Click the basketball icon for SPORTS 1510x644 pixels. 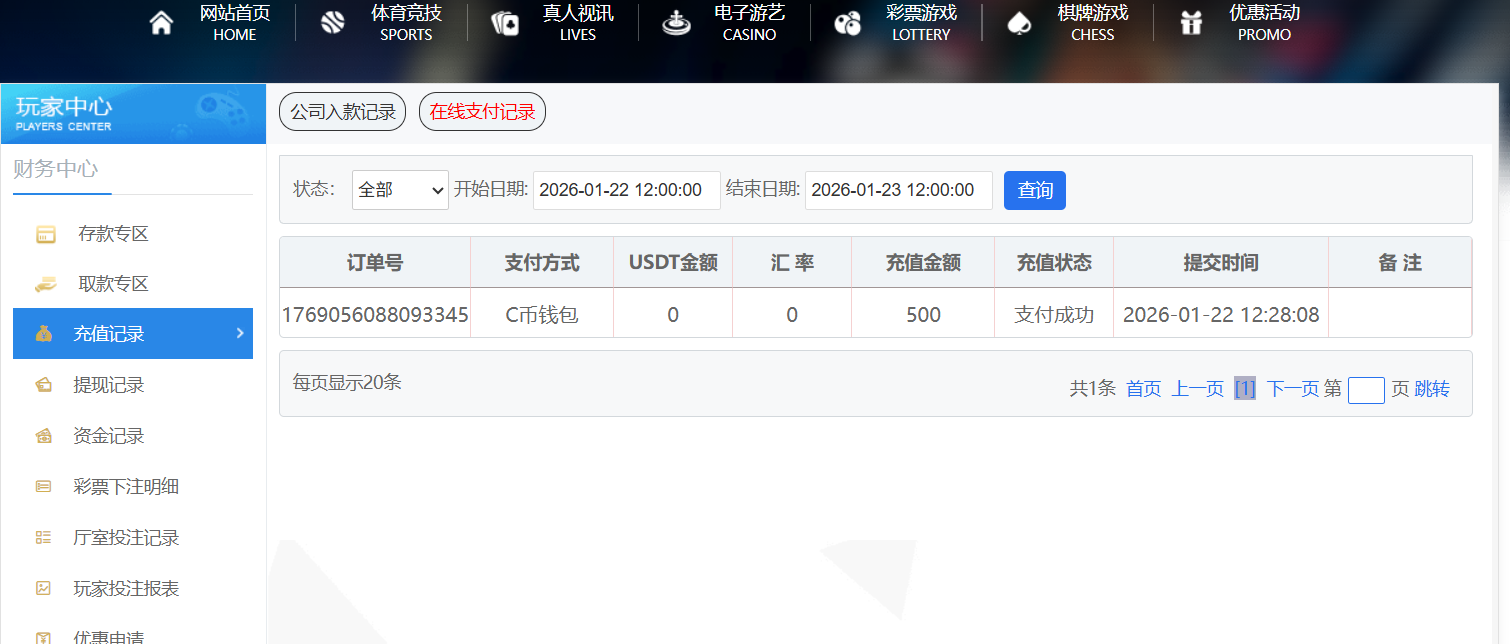pyautogui.click(x=333, y=23)
